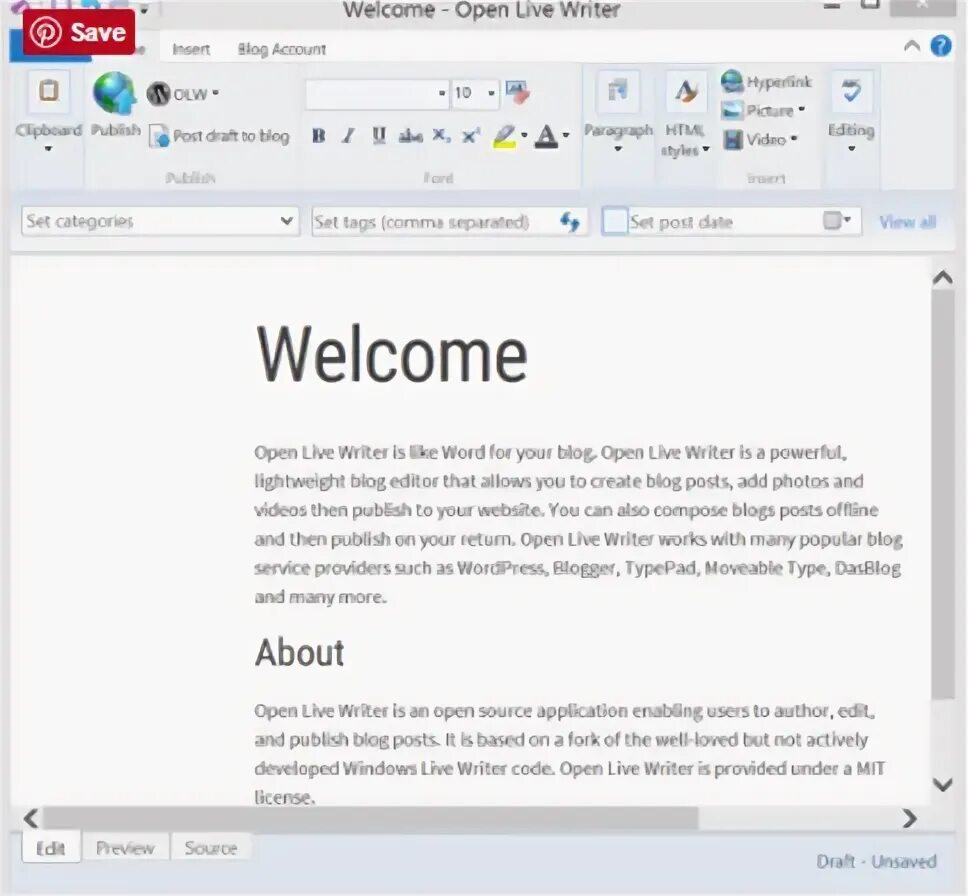Click the horizontal scrollbar left arrow
The image size is (968, 896).
pyautogui.click(x=31, y=818)
